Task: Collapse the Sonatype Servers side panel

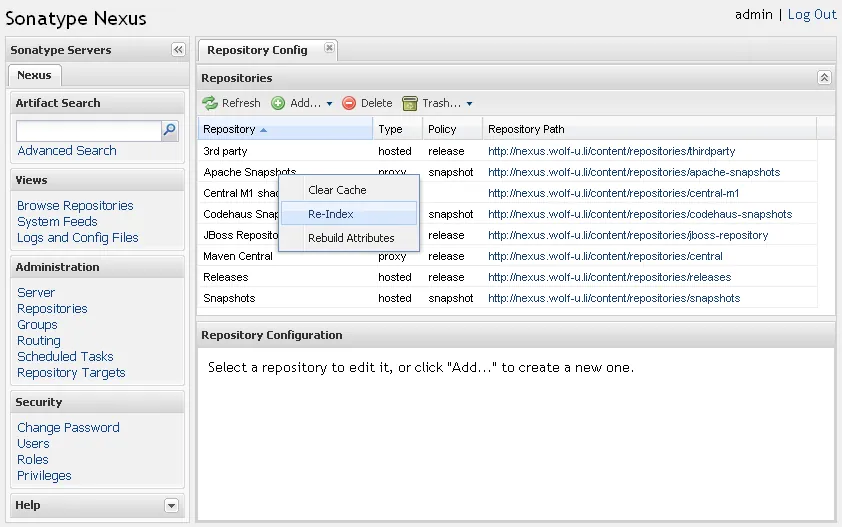Action: point(178,50)
